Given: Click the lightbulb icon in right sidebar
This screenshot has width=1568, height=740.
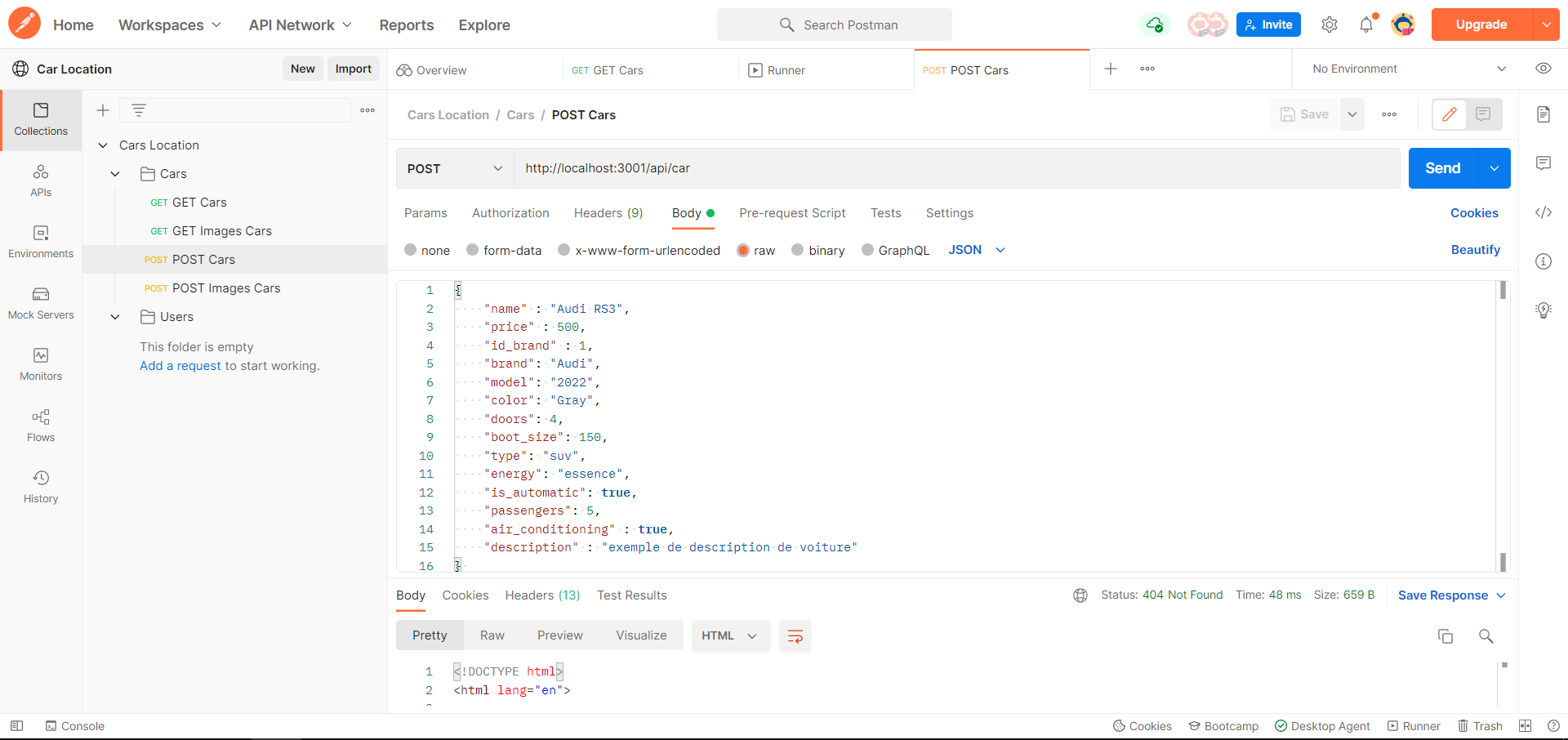Looking at the screenshot, I should pyautogui.click(x=1543, y=310).
